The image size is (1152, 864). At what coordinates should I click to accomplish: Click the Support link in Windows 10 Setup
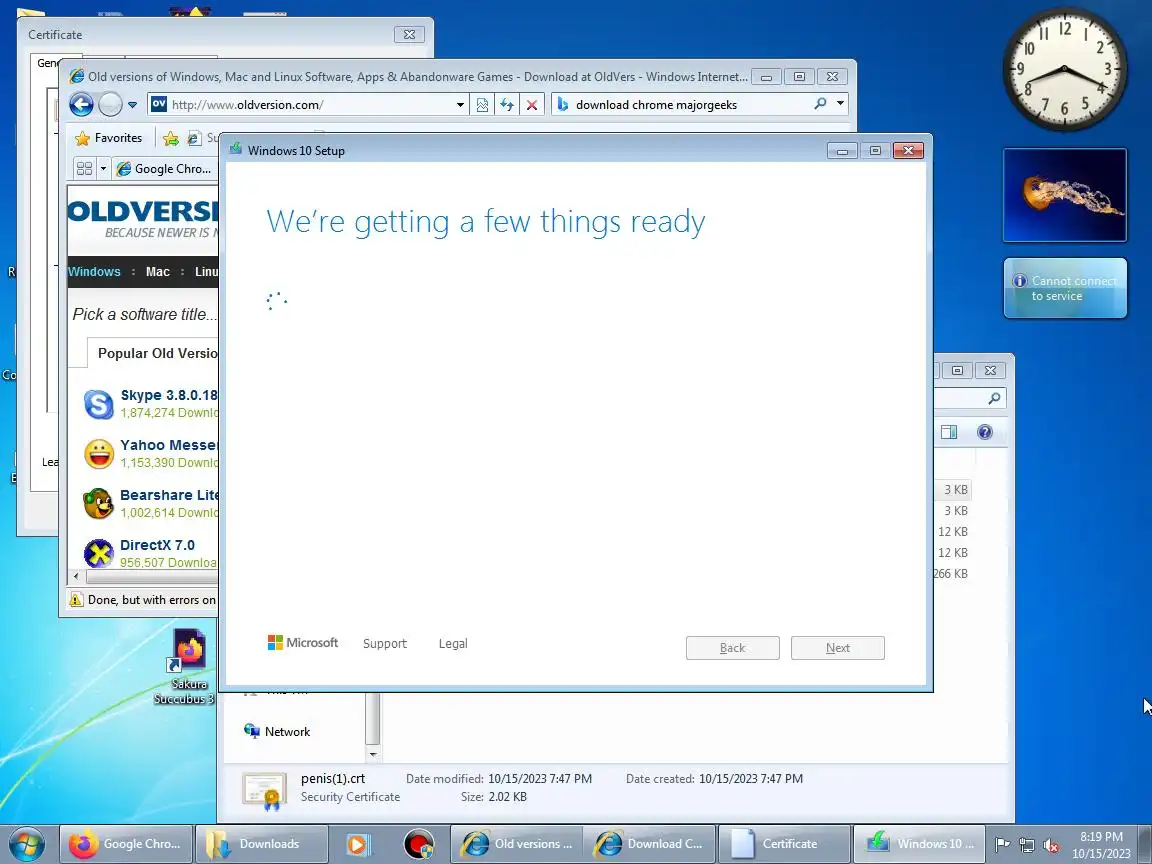click(x=384, y=643)
